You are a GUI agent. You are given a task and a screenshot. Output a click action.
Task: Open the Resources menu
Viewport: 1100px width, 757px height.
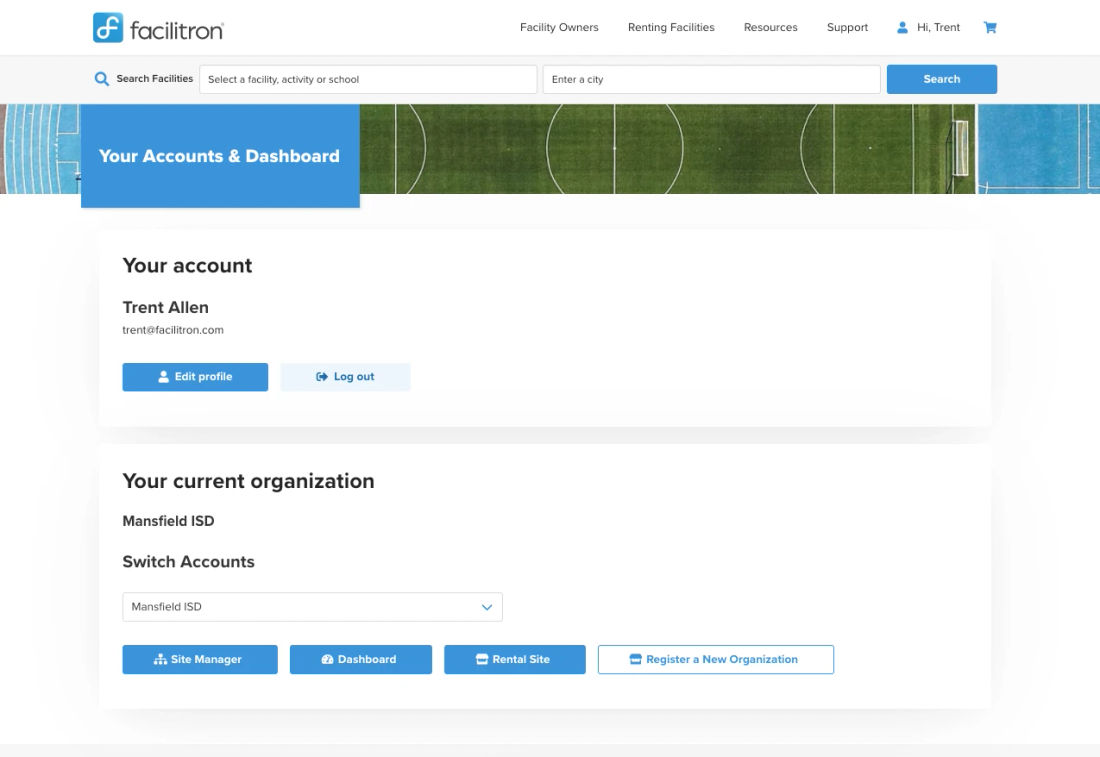(770, 27)
